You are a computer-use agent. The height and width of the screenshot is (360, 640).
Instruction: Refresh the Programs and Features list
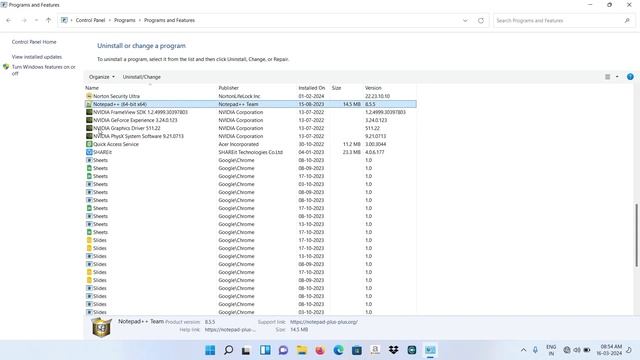pyautogui.click(x=481, y=20)
